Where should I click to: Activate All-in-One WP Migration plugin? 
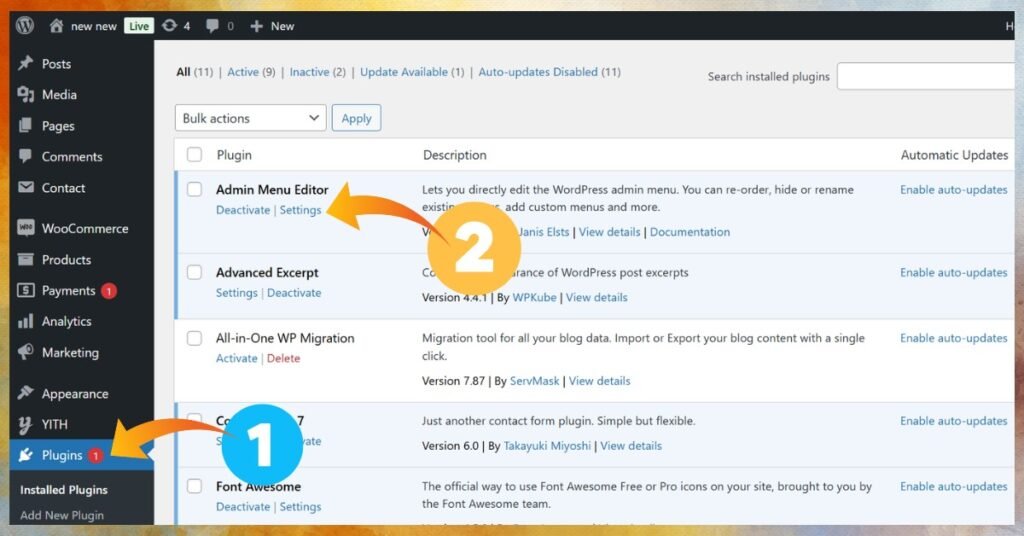pyautogui.click(x=236, y=358)
